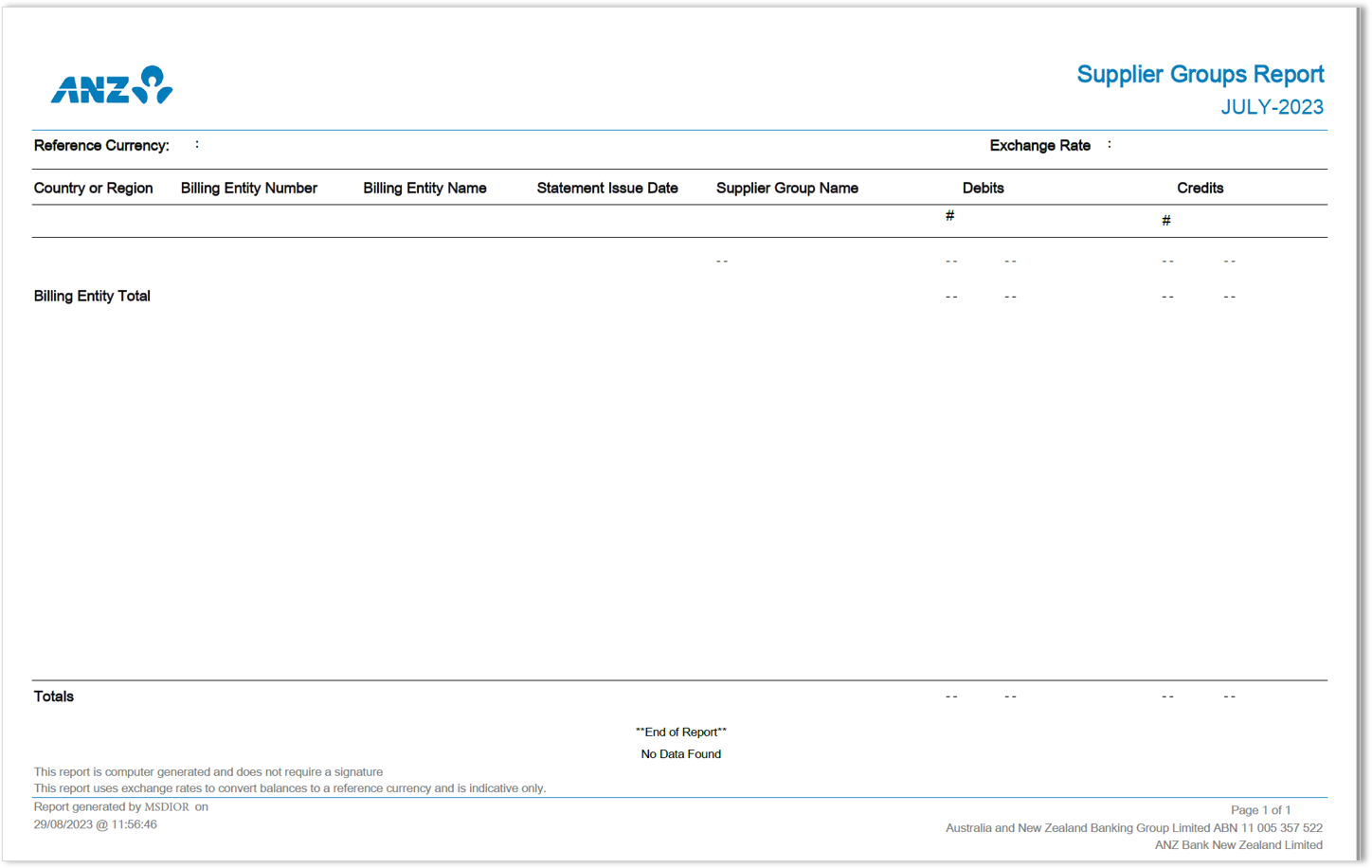The image size is (1372, 868).
Task: Click the Totals row label
Action: click(x=53, y=696)
